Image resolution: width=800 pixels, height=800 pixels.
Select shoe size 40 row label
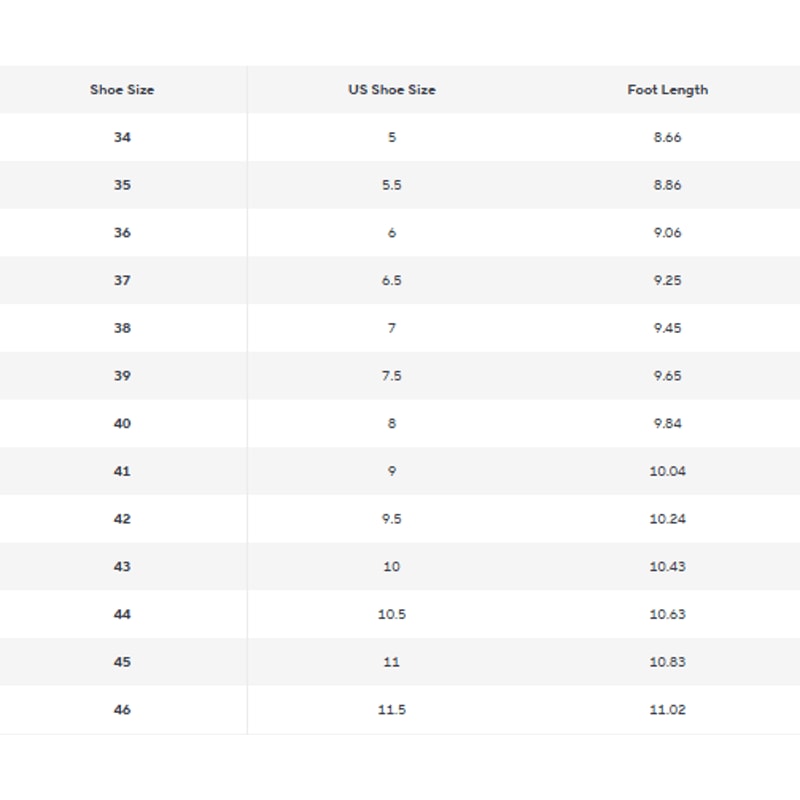[x=122, y=424]
